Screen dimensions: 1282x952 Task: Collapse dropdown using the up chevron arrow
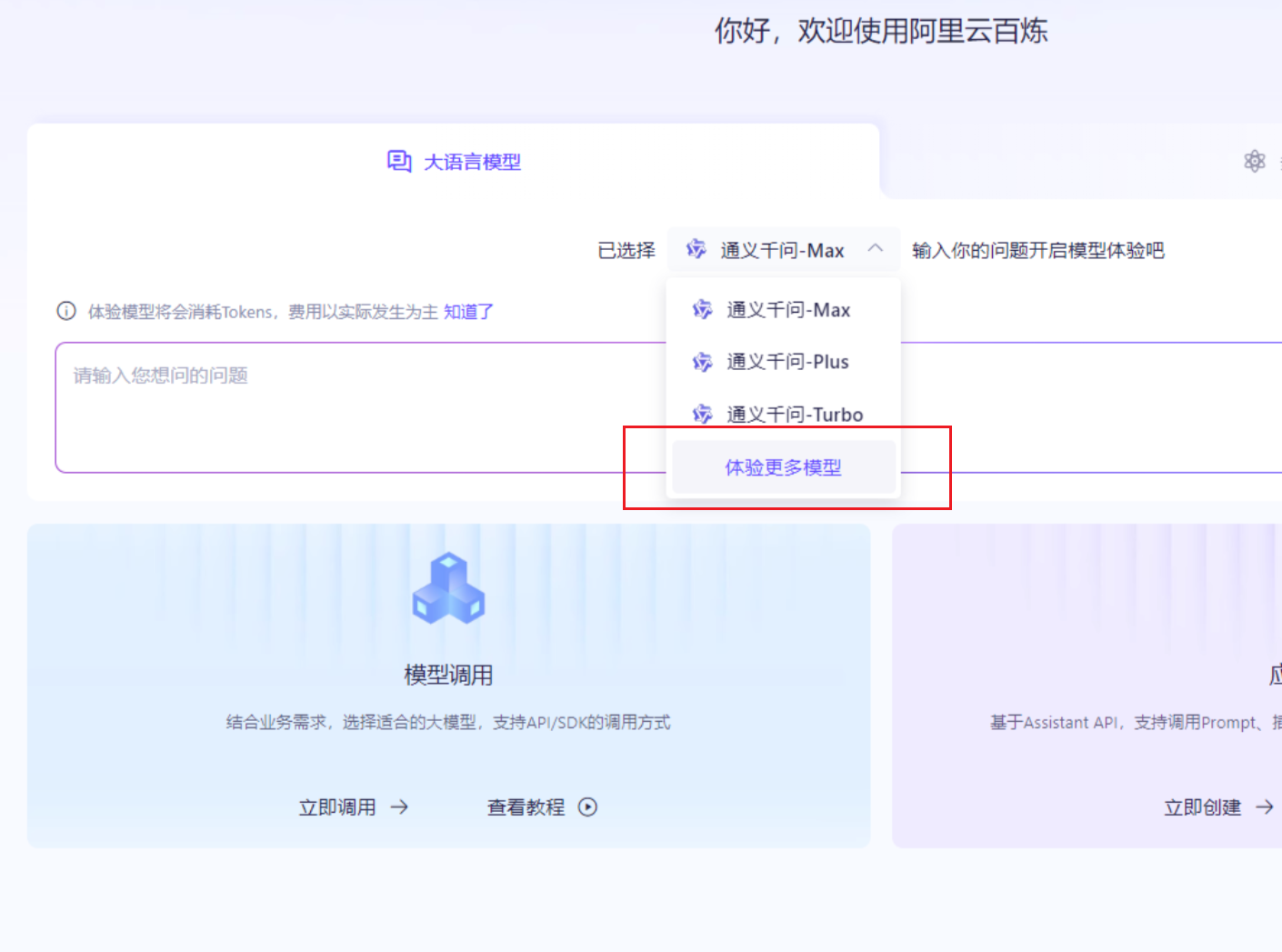point(876,248)
